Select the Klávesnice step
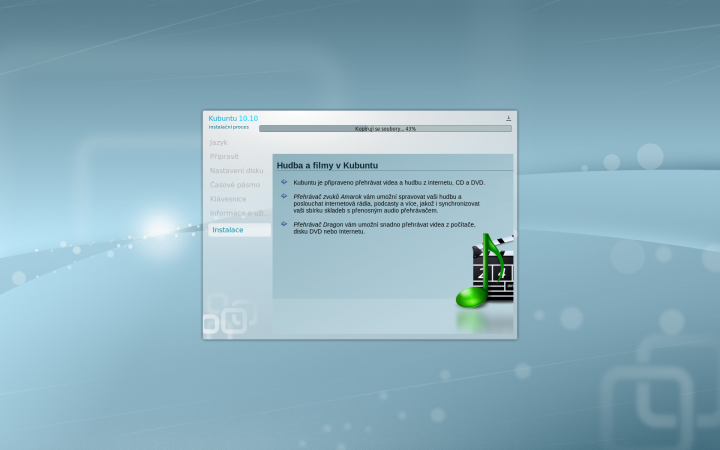Image resolution: width=720 pixels, height=450 pixels. [228, 199]
